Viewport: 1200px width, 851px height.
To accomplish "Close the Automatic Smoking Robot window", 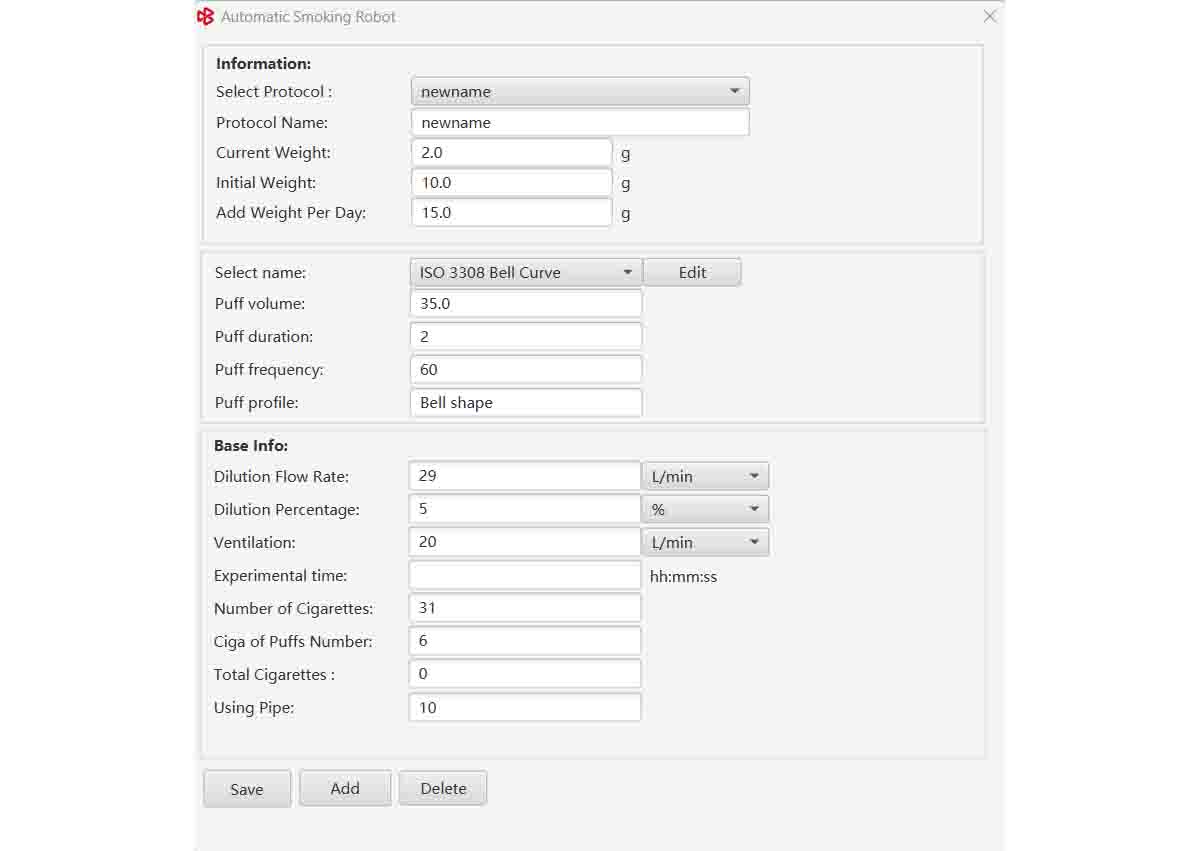I will point(989,17).
